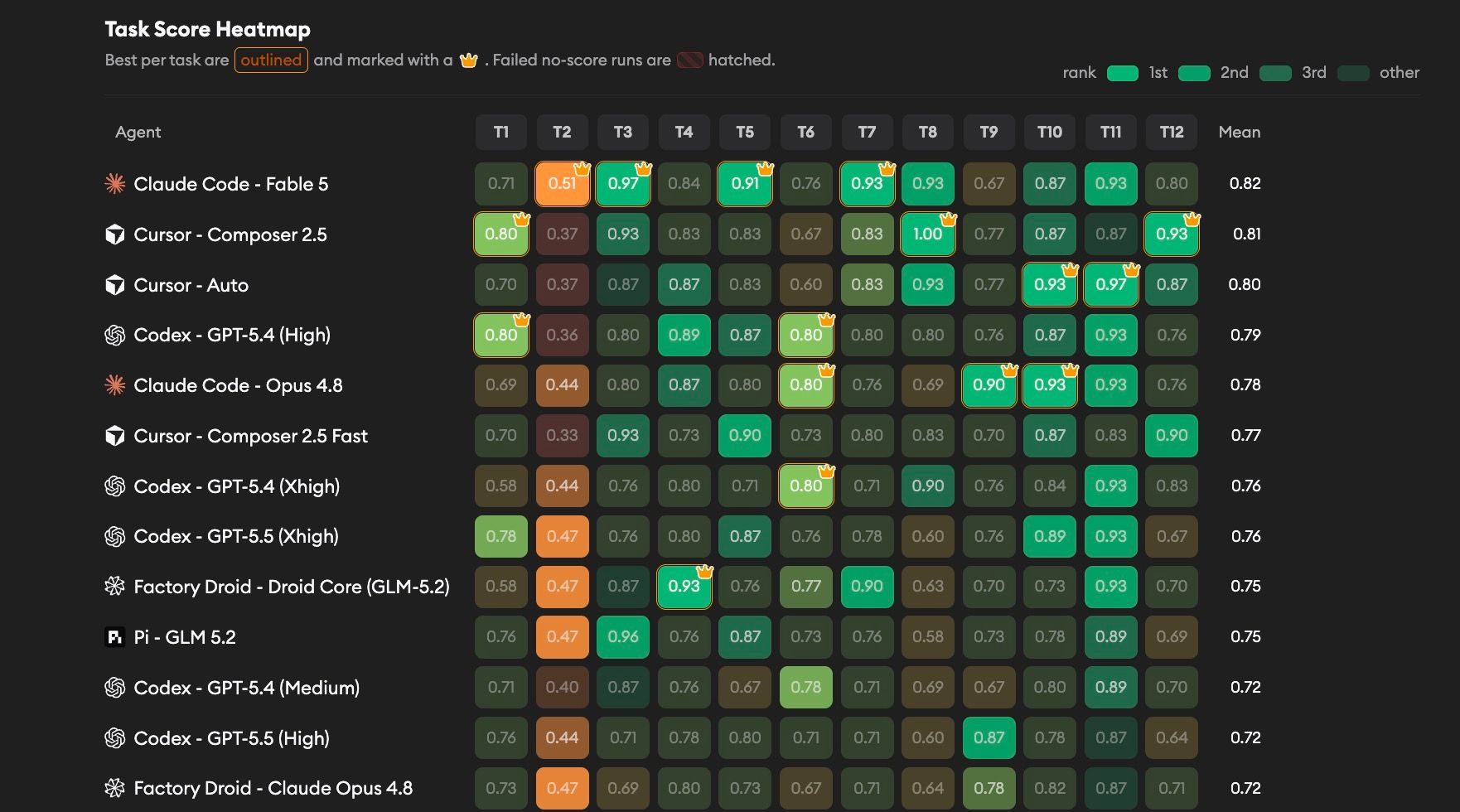1460x812 pixels.
Task: Click the Mean column header
Action: 1240,132
